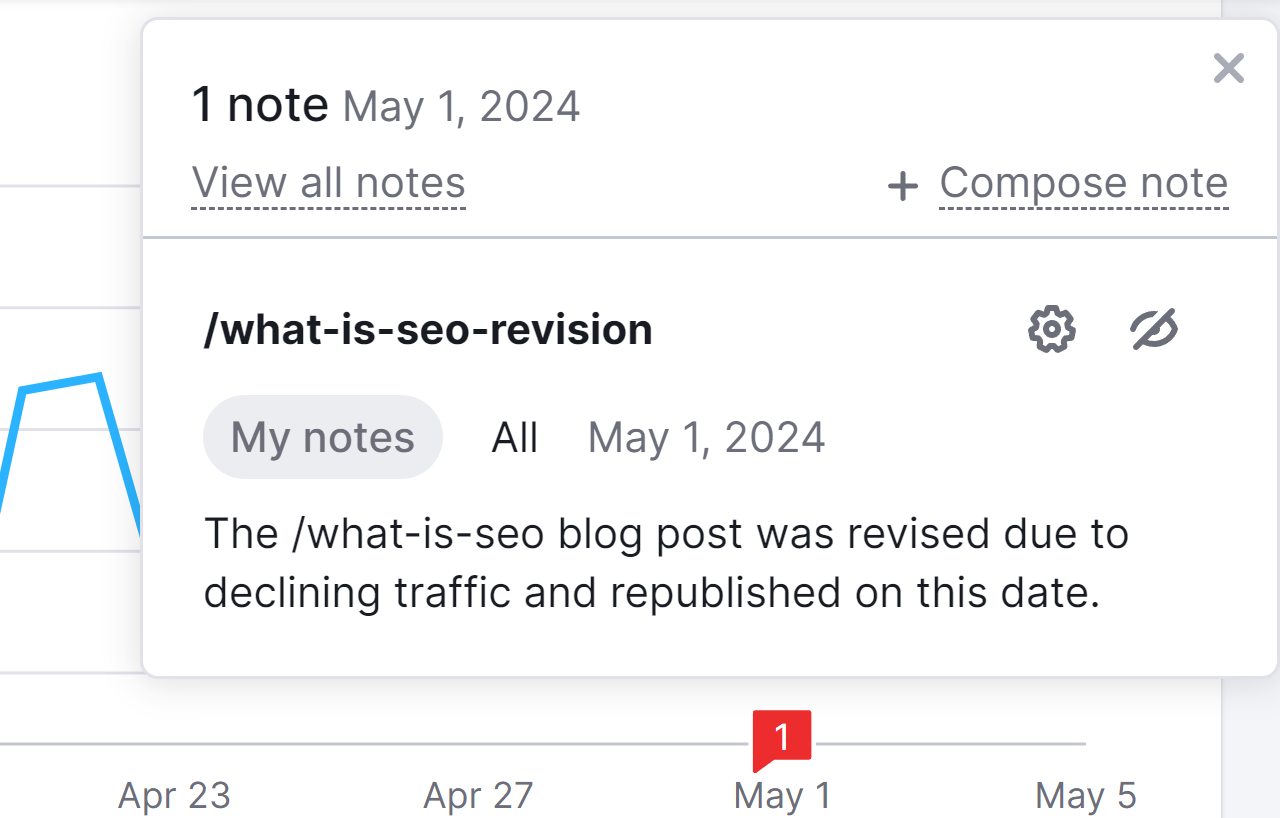Click the May 1, 2024 header date
1280x818 pixels.
(x=462, y=107)
